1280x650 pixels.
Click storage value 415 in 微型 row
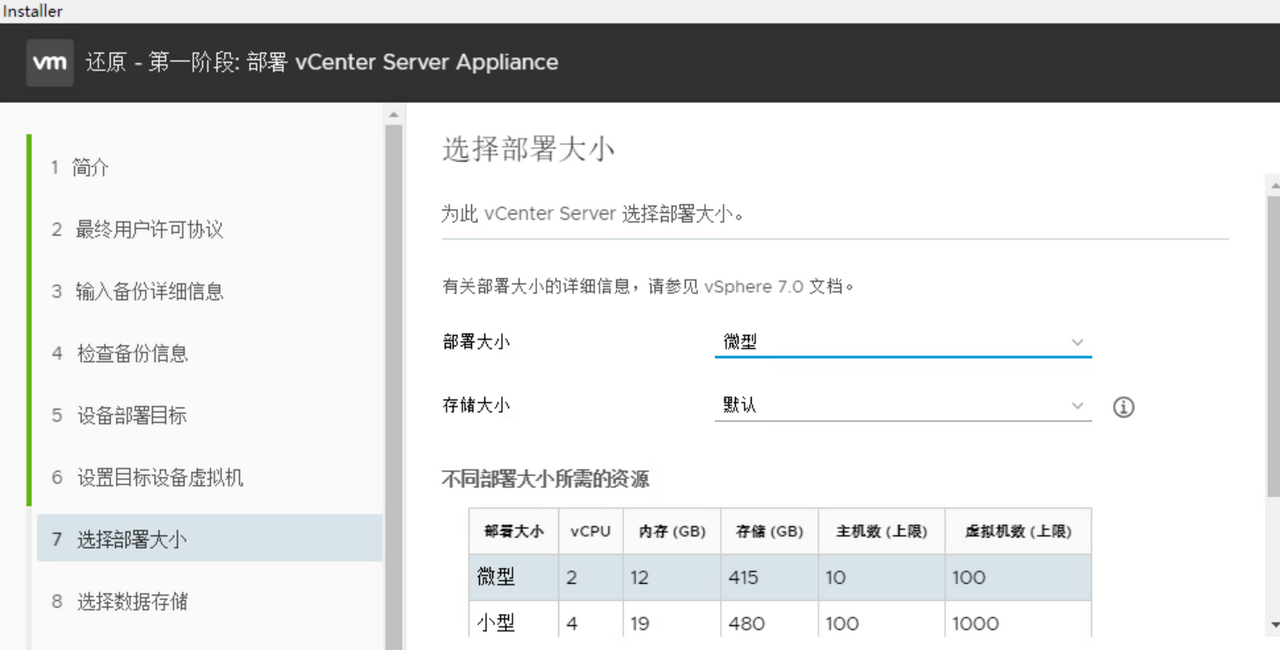[743, 577]
